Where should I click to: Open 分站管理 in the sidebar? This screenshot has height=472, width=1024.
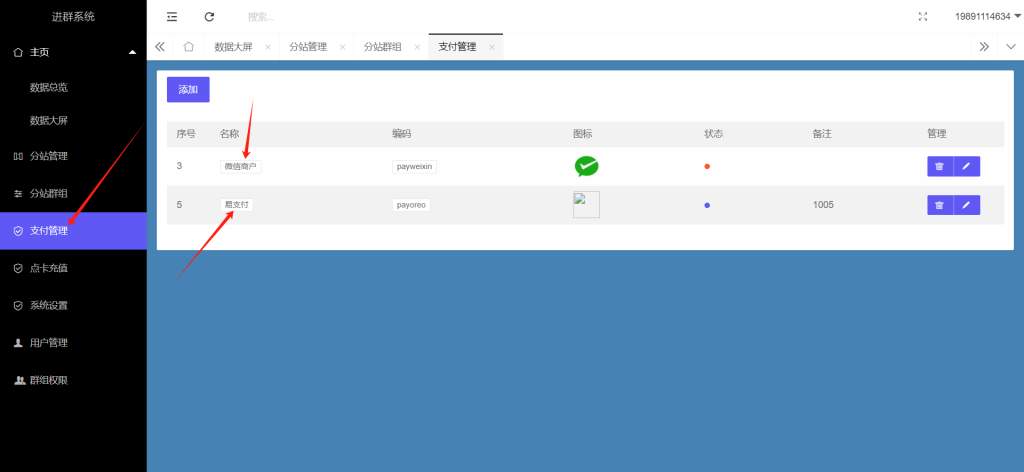tap(73, 156)
